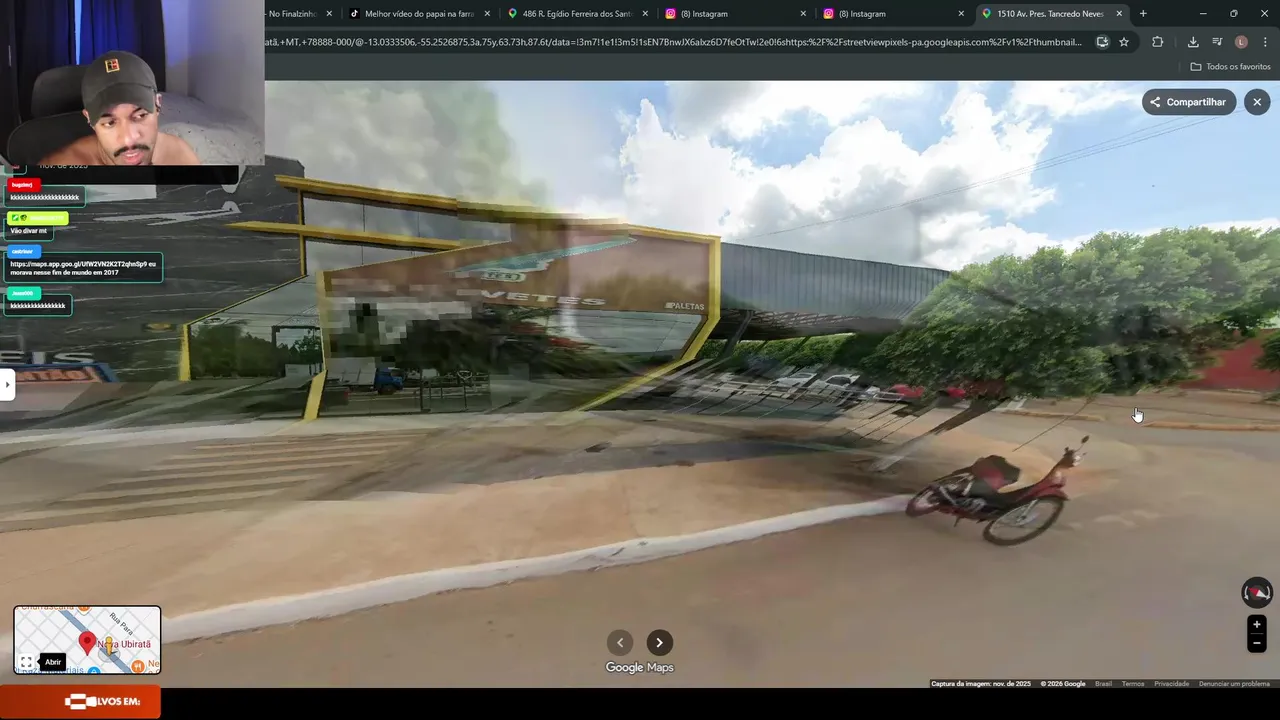Click the Chrome profile avatar
The image size is (1280, 720).
point(1241,42)
